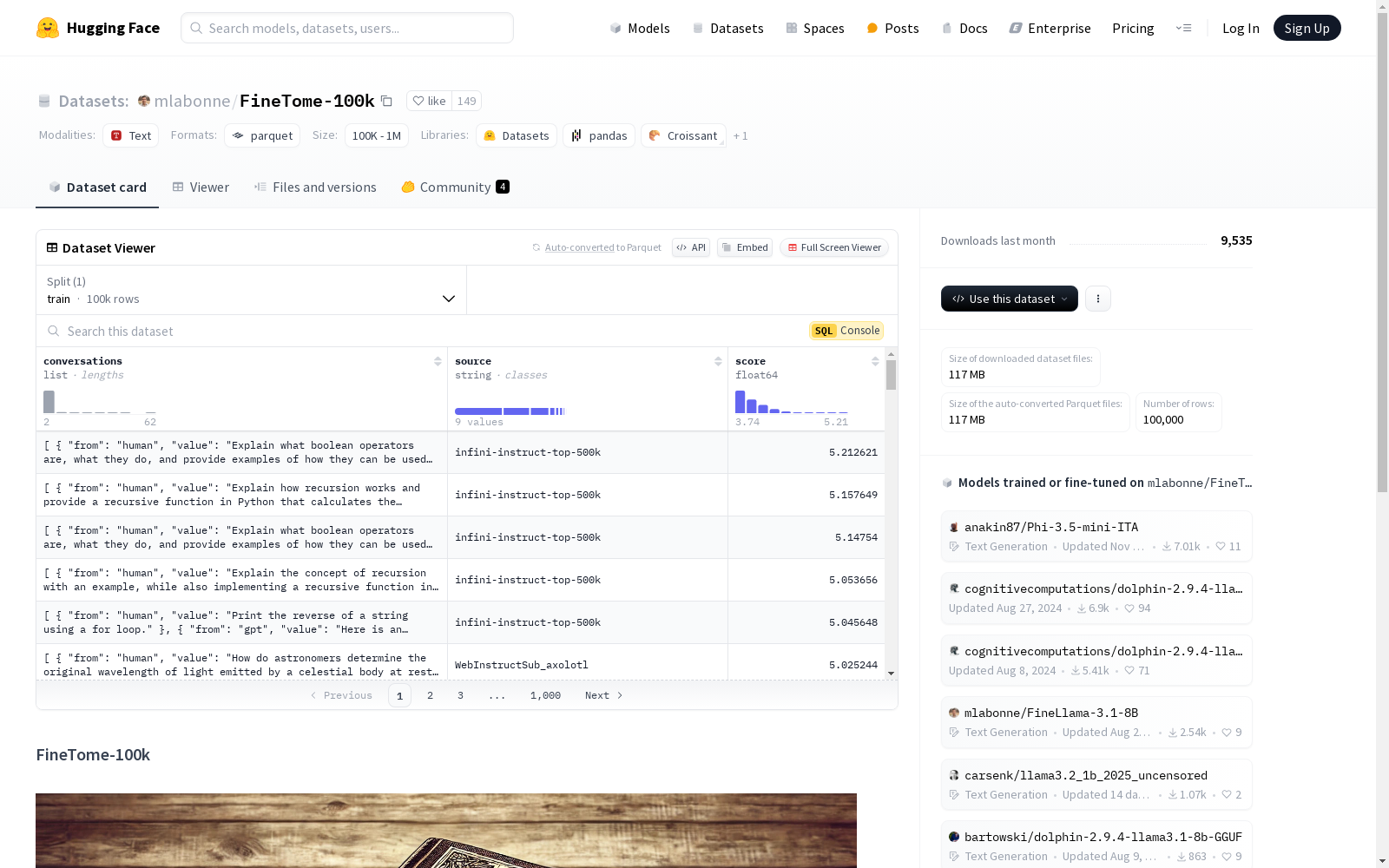Jump to page 1,000
Image resolution: width=1389 pixels, height=868 pixels.
[x=545, y=695]
